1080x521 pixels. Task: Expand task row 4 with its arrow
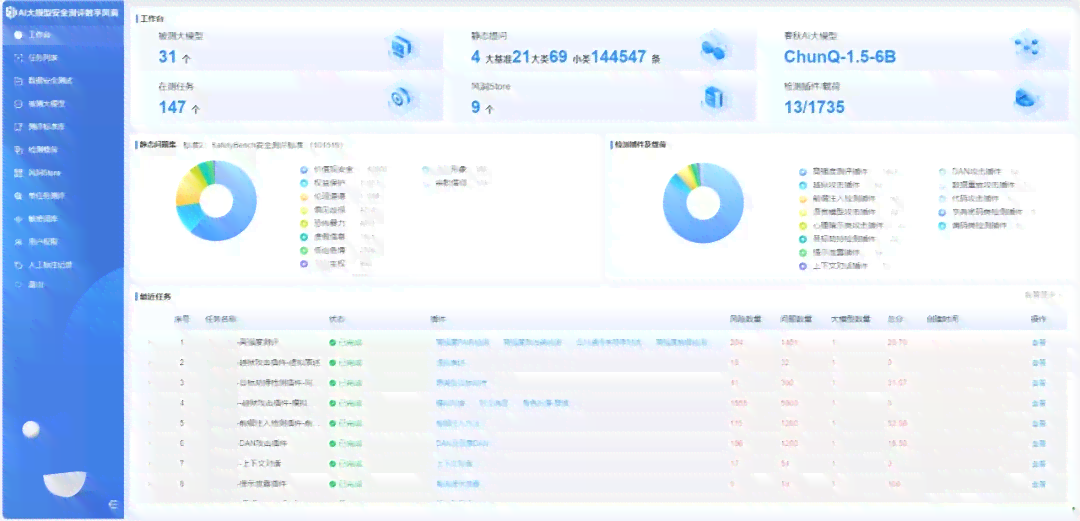click(150, 402)
